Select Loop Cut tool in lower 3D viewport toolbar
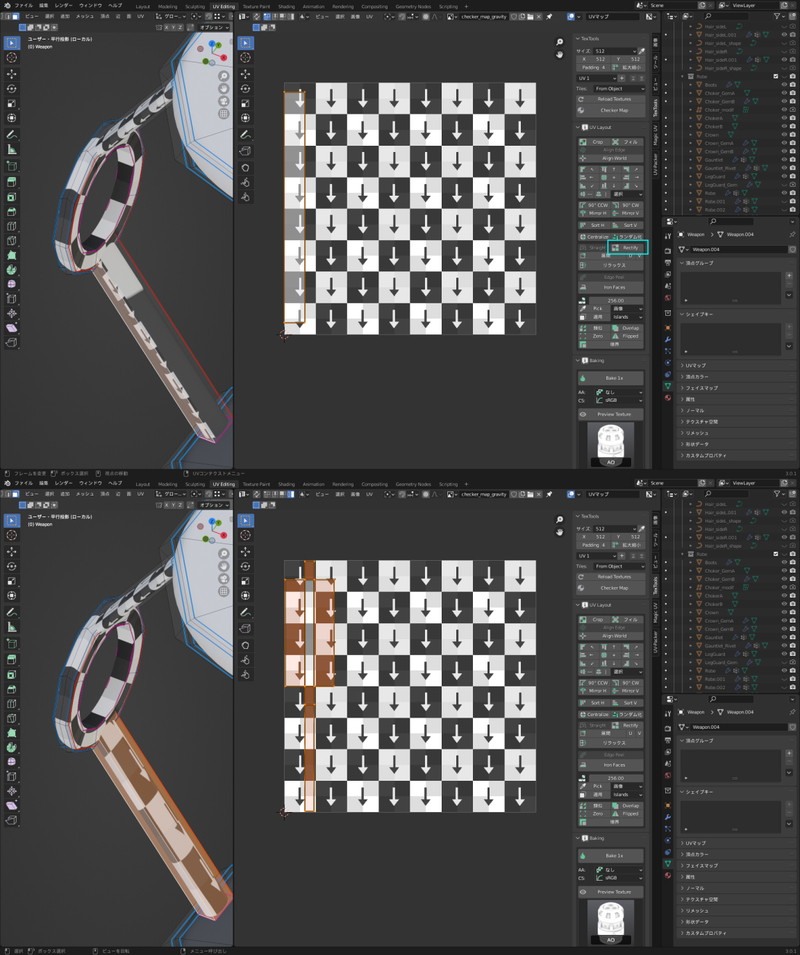Screen dimensions: 800x955 tap(12, 703)
